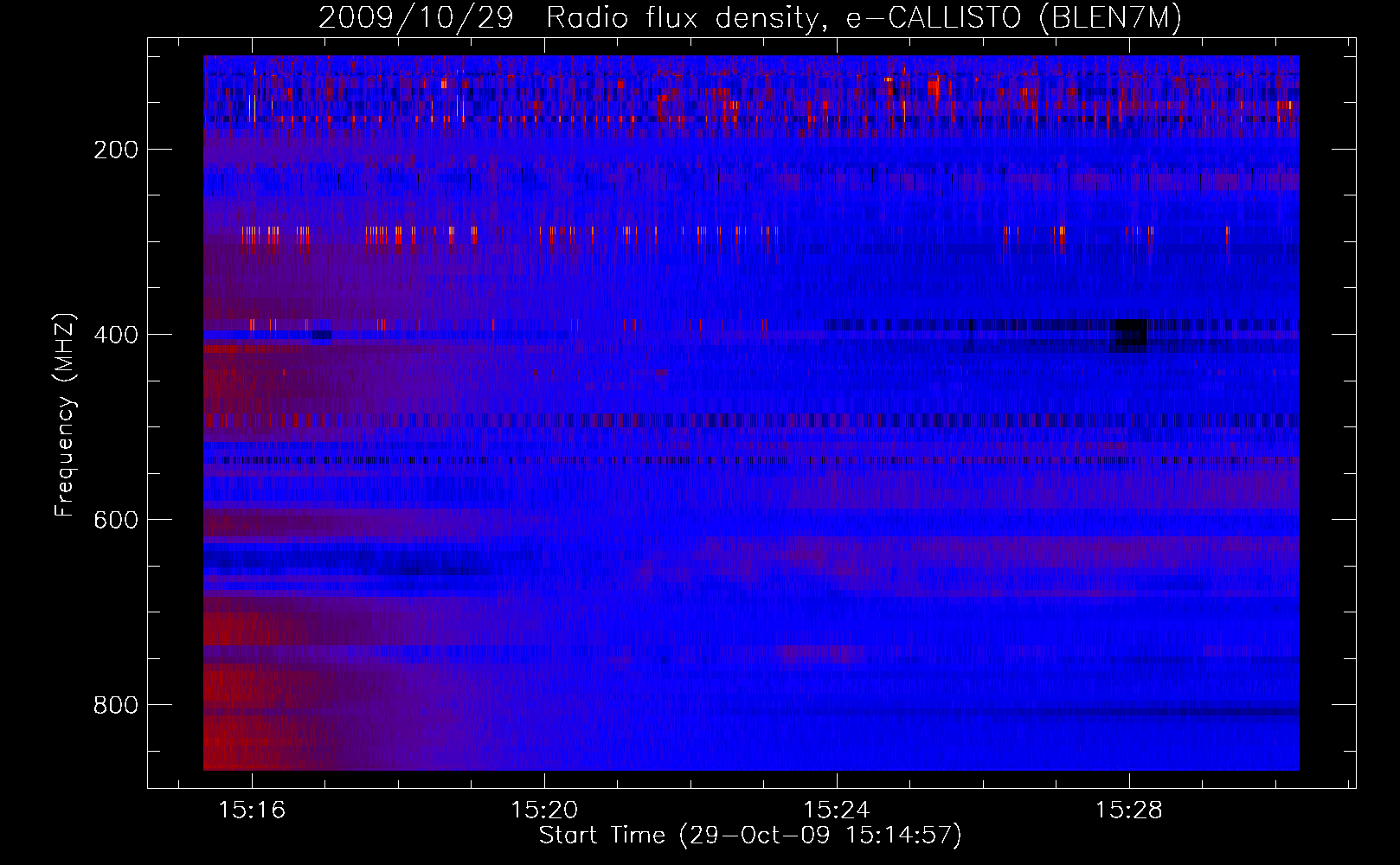The width and height of the screenshot is (1400, 865).
Task: Click the 15:20 time tick label
Action: [x=544, y=811]
